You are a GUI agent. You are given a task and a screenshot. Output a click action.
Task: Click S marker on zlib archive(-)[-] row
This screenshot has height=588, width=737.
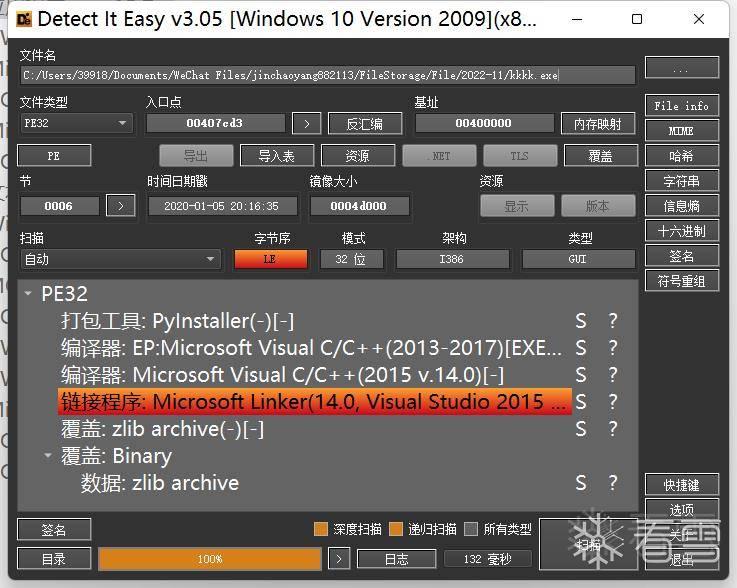click(x=581, y=429)
